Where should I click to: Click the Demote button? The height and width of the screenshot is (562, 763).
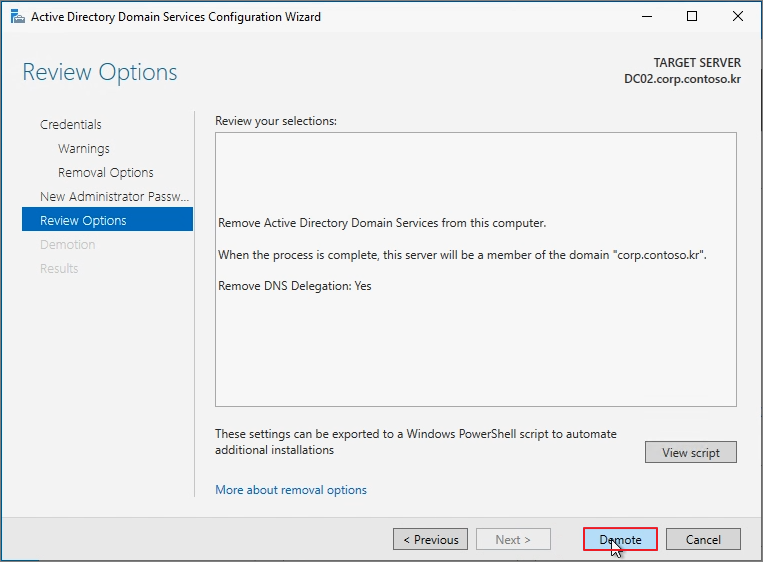[620, 539]
